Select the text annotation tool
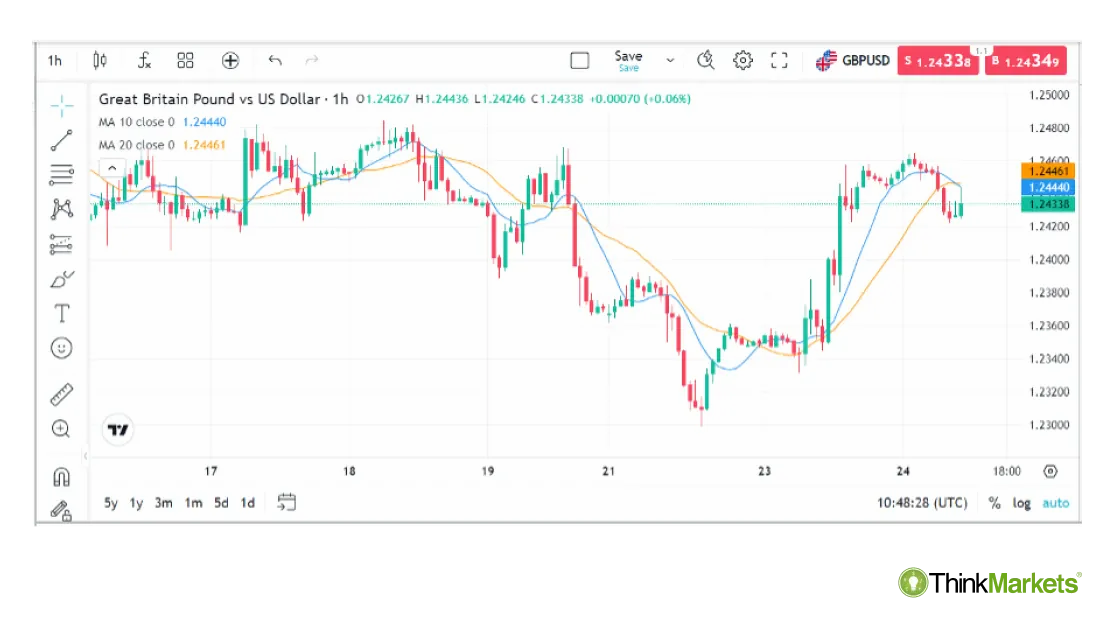 61,313
